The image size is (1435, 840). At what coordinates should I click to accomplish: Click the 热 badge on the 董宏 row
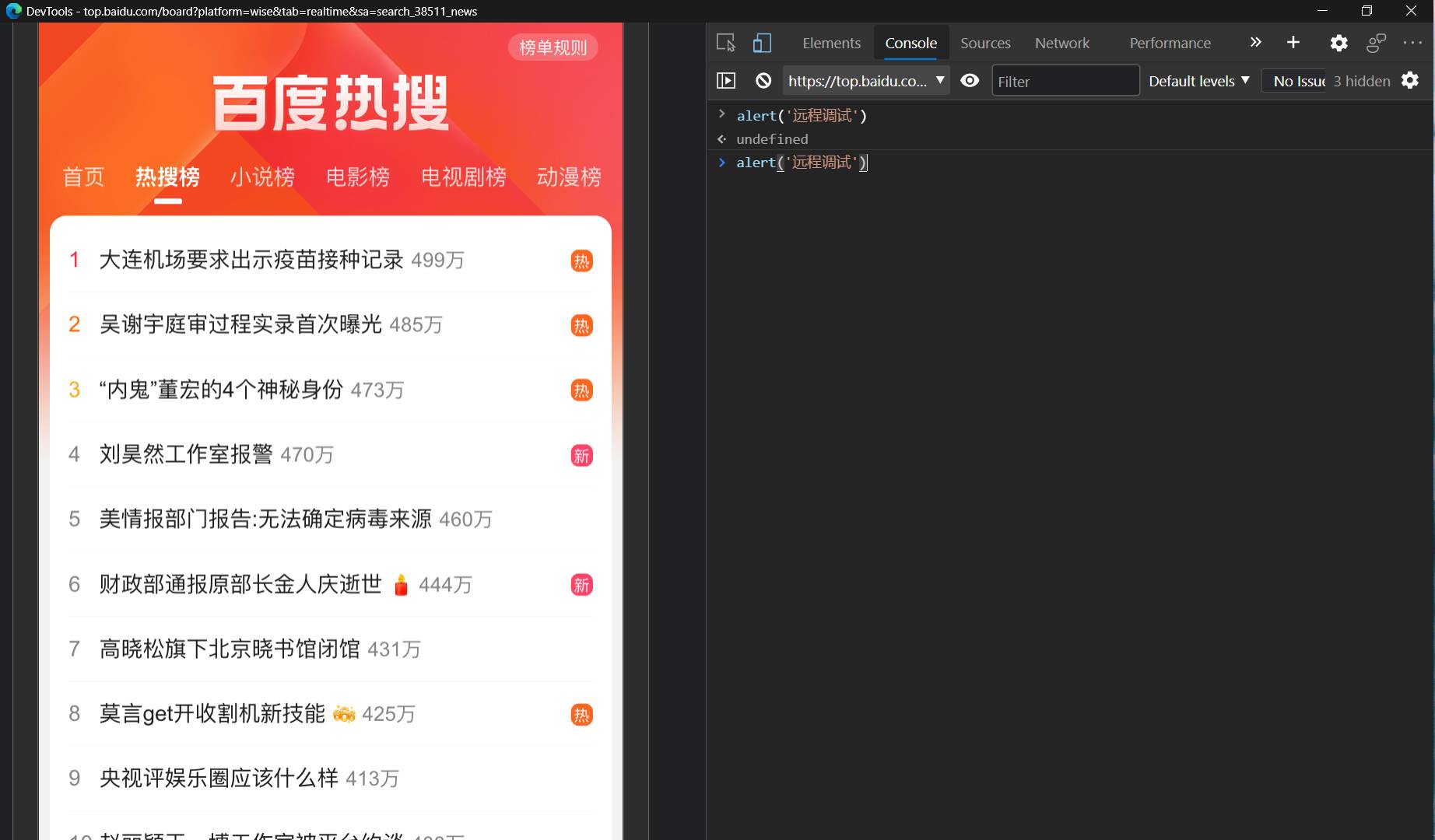(581, 390)
